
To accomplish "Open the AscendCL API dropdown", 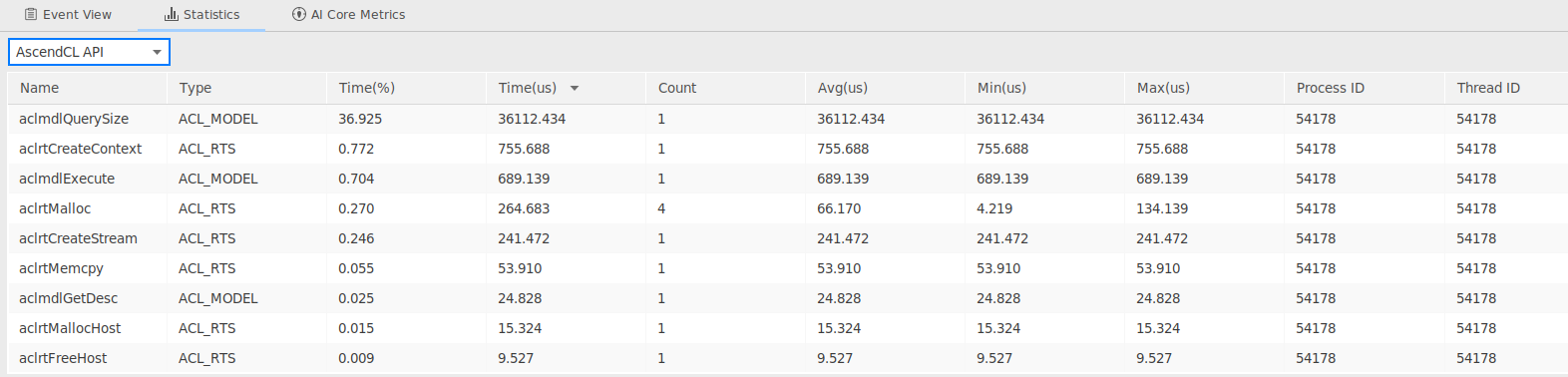I will click(x=89, y=52).
